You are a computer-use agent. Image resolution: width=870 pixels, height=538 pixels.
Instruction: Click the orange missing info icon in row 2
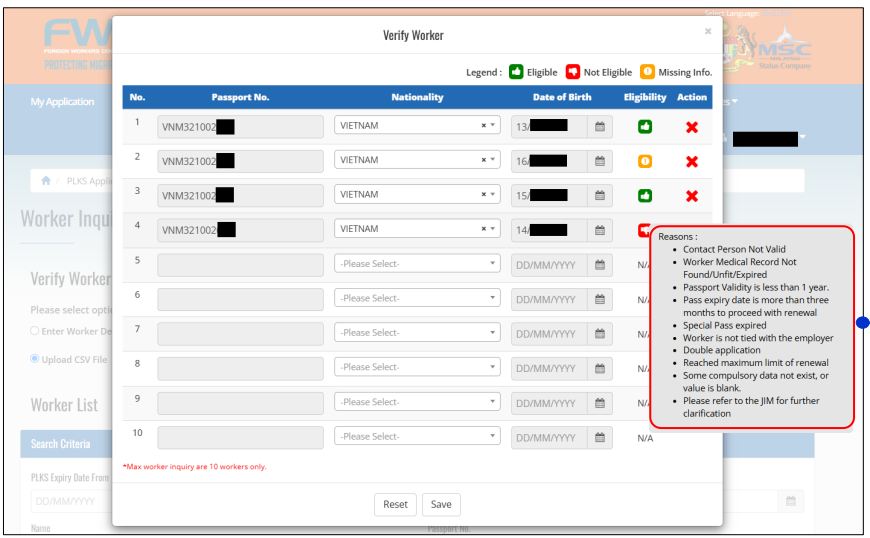(645, 161)
